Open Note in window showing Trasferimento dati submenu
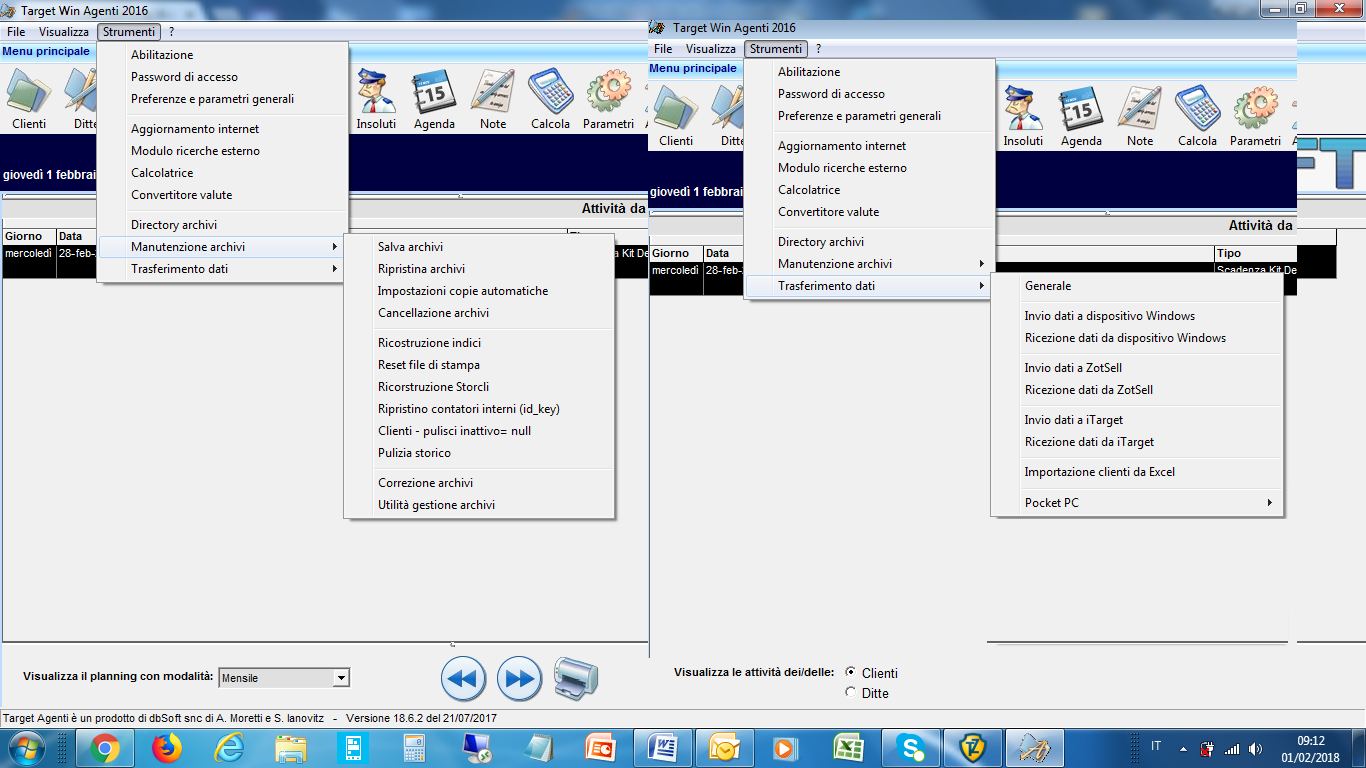Screen dimensions: 1366x768 tap(1140, 117)
